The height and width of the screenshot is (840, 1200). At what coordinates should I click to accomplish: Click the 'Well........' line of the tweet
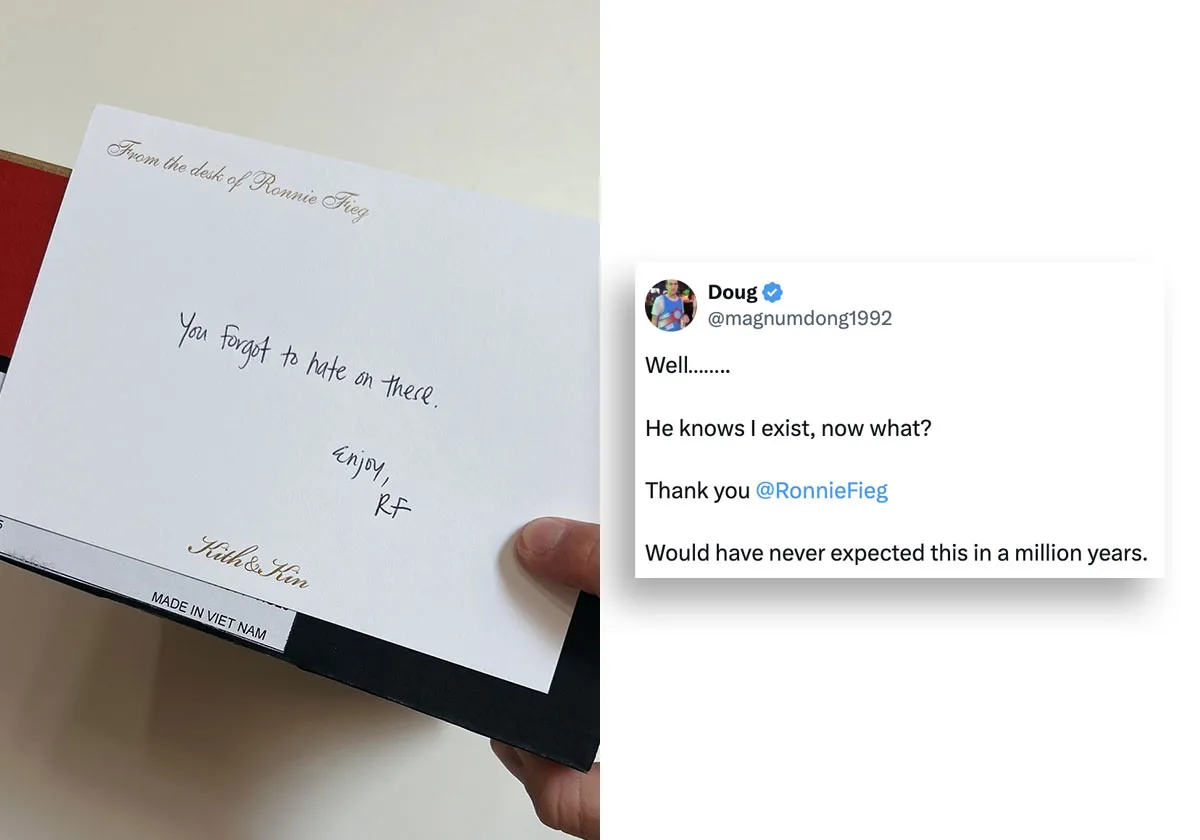click(x=687, y=366)
